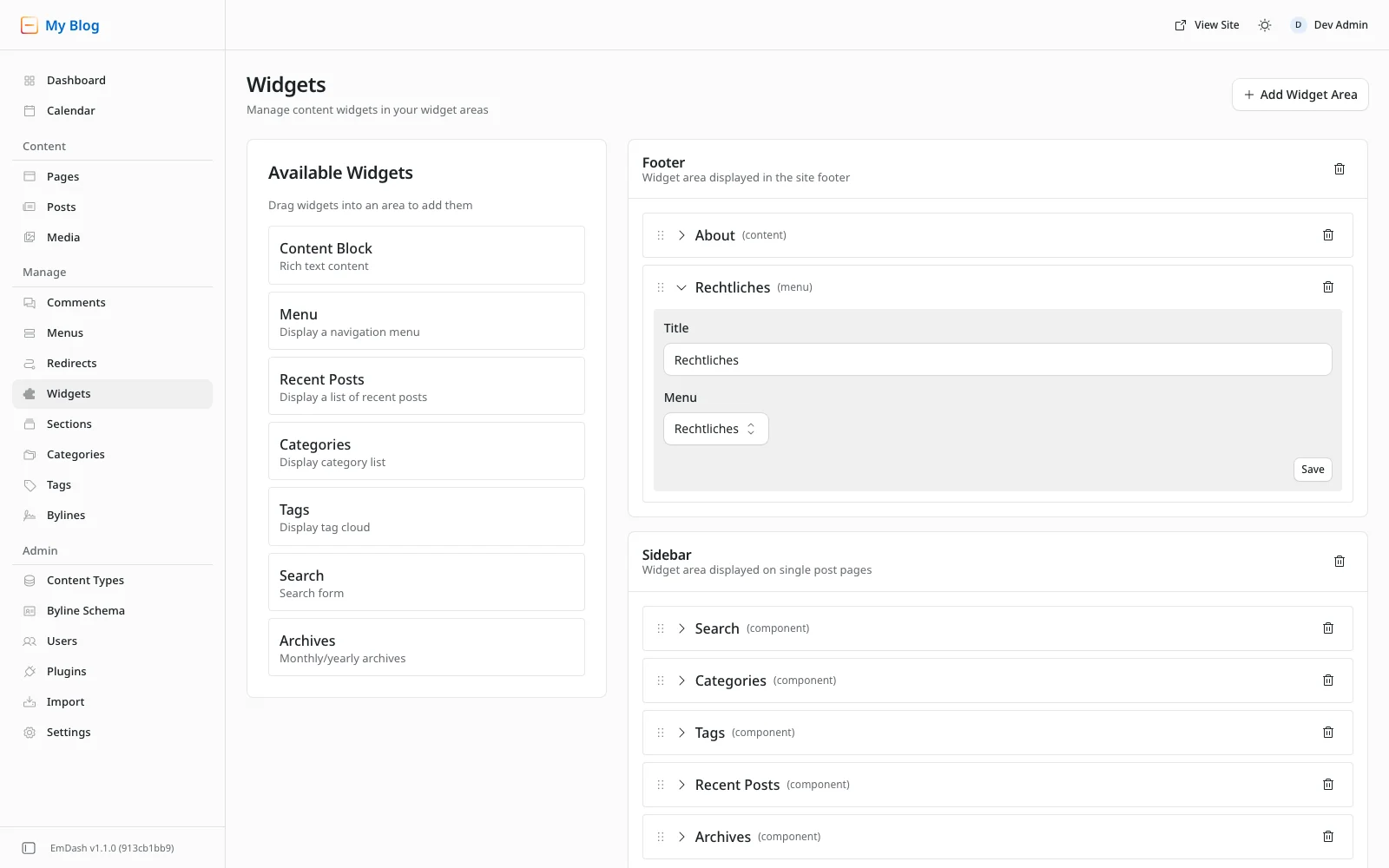Navigate to Settings
Image resolution: width=1389 pixels, height=868 pixels.
point(112,733)
